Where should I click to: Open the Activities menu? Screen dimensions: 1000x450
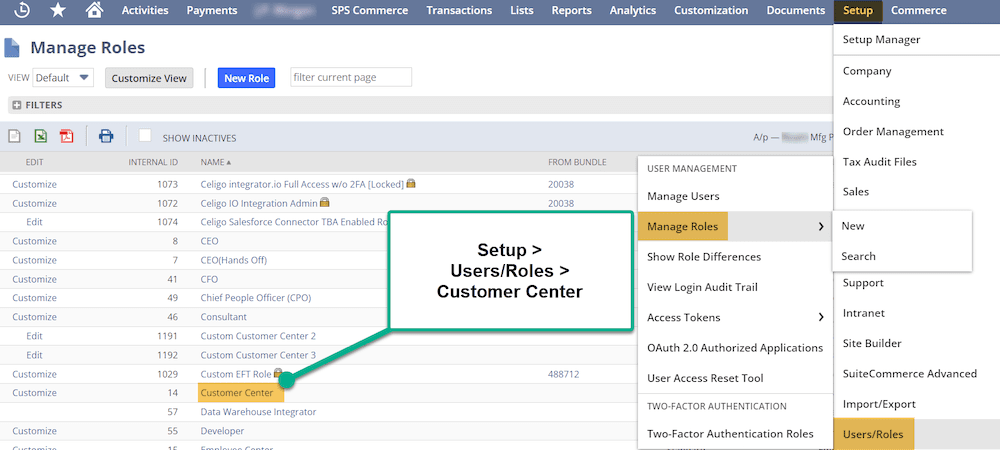point(145,11)
